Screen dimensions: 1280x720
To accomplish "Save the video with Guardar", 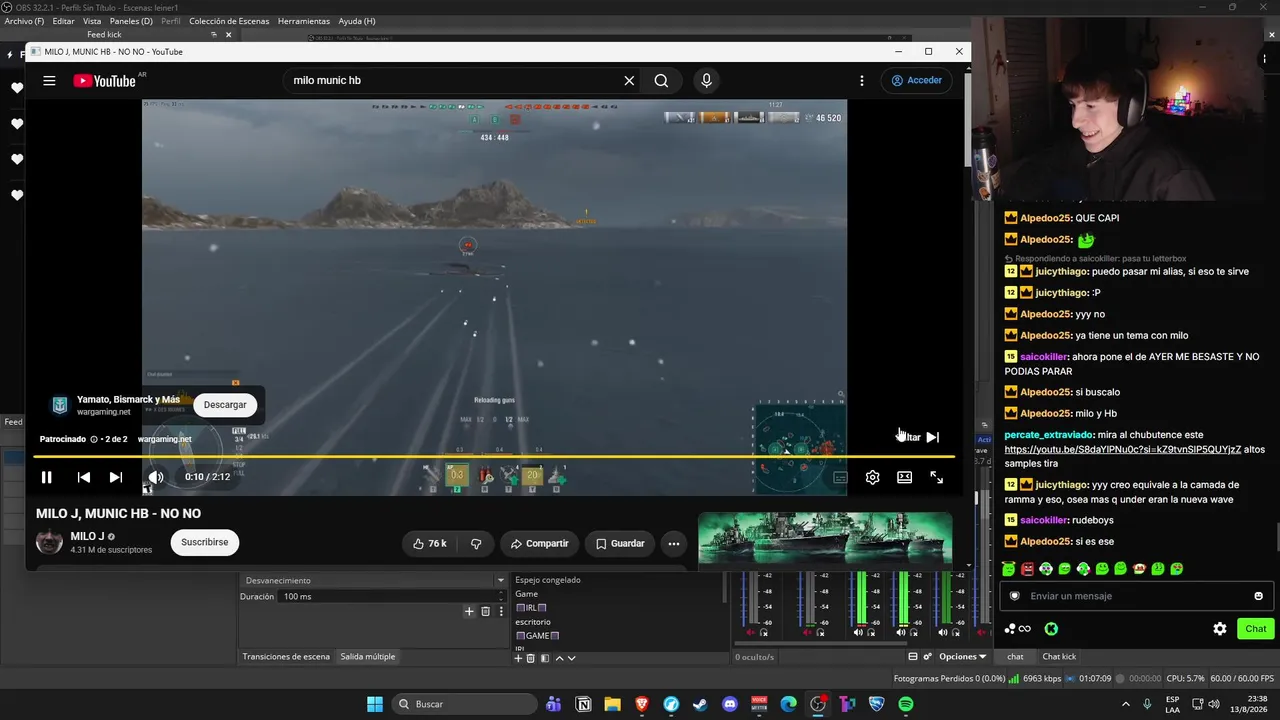I will pyautogui.click(x=620, y=544).
